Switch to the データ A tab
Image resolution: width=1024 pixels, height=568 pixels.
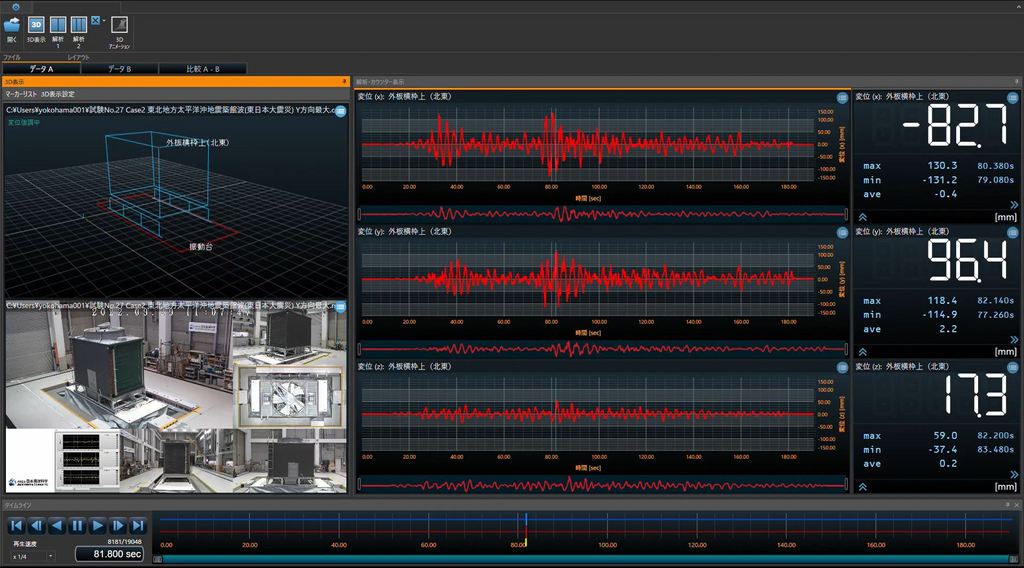pos(41,69)
